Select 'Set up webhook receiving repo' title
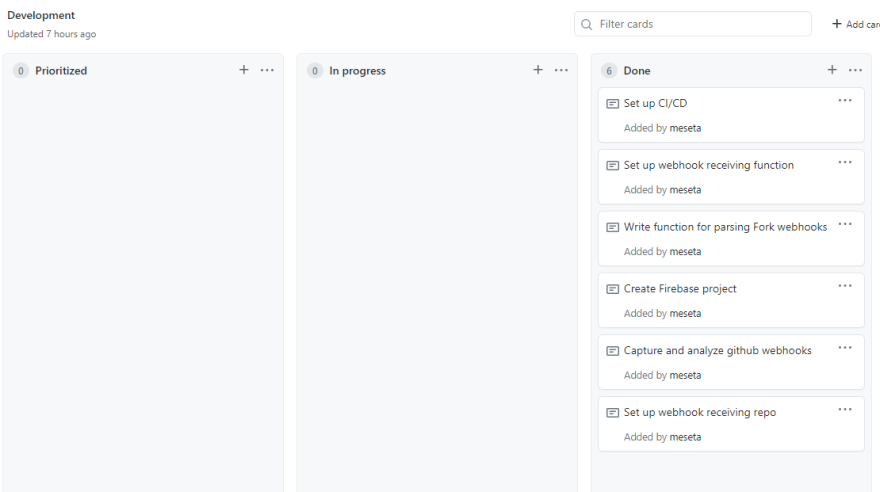This screenshot has height=492, width=880. pyautogui.click(x=700, y=412)
